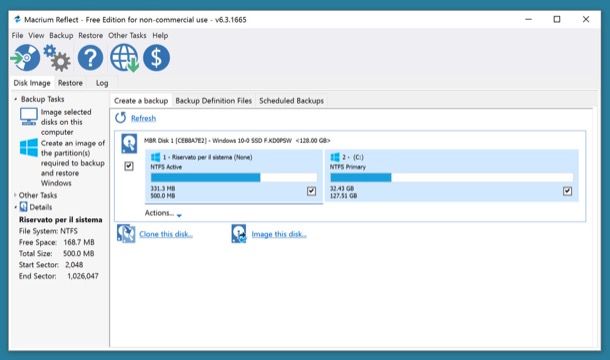
Task: Click the disk image backup toolbar icon
Action: coord(26,58)
